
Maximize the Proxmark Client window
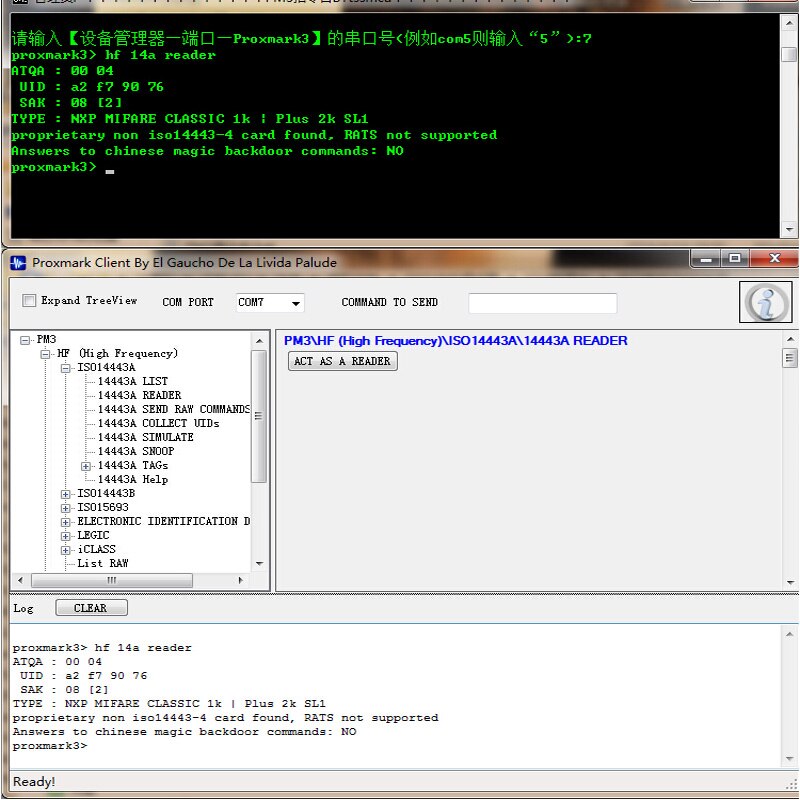[x=735, y=259]
